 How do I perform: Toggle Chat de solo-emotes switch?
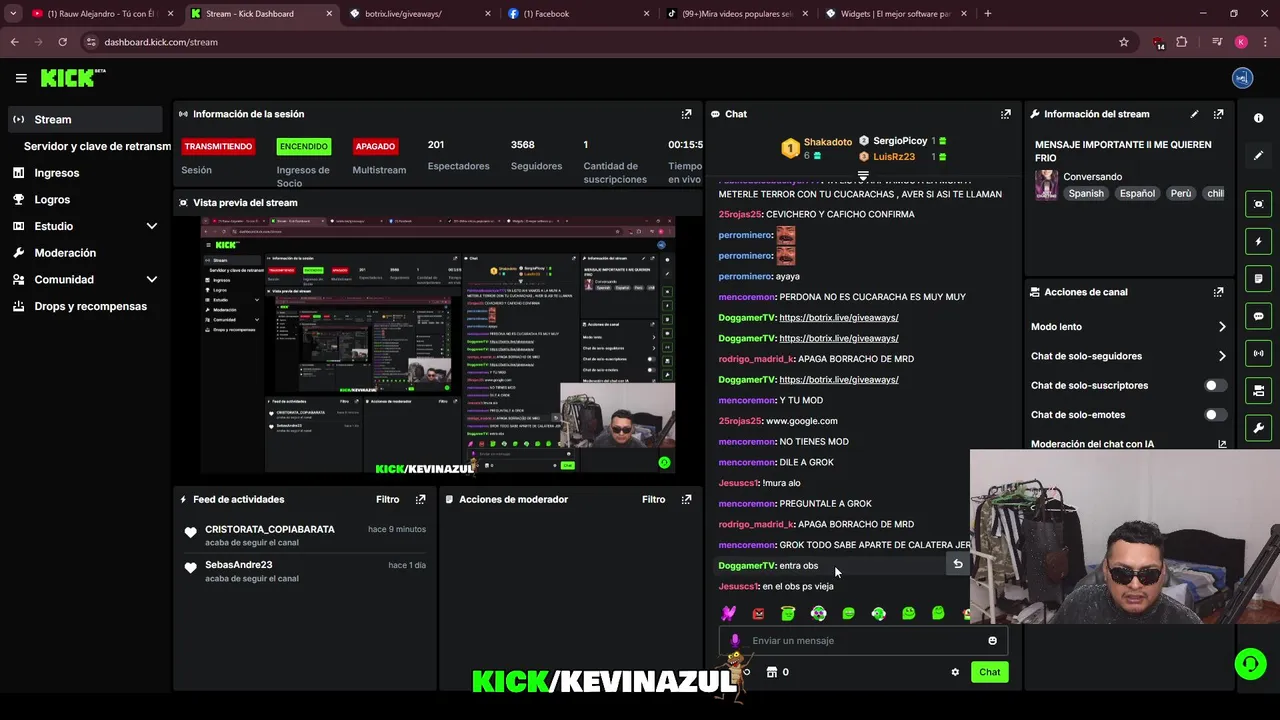[1215, 415]
